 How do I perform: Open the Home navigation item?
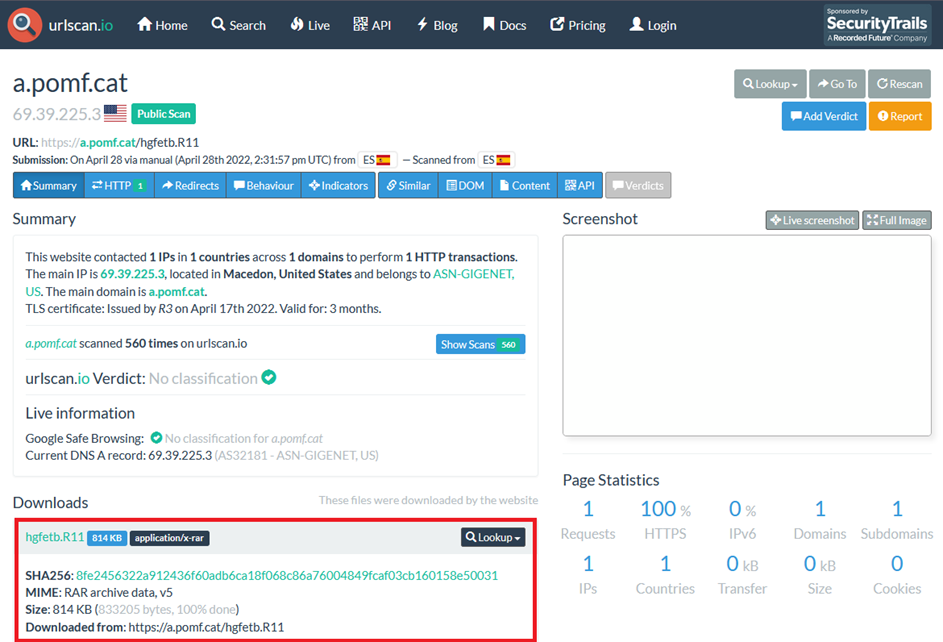click(x=162, y=25)
